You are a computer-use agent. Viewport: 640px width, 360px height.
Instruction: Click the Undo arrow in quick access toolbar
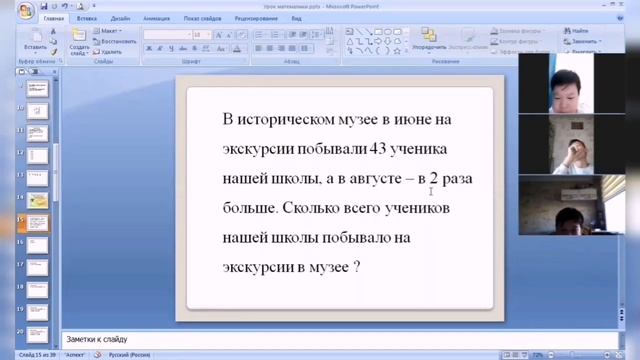pyautogui.click(x=64, y=6)
